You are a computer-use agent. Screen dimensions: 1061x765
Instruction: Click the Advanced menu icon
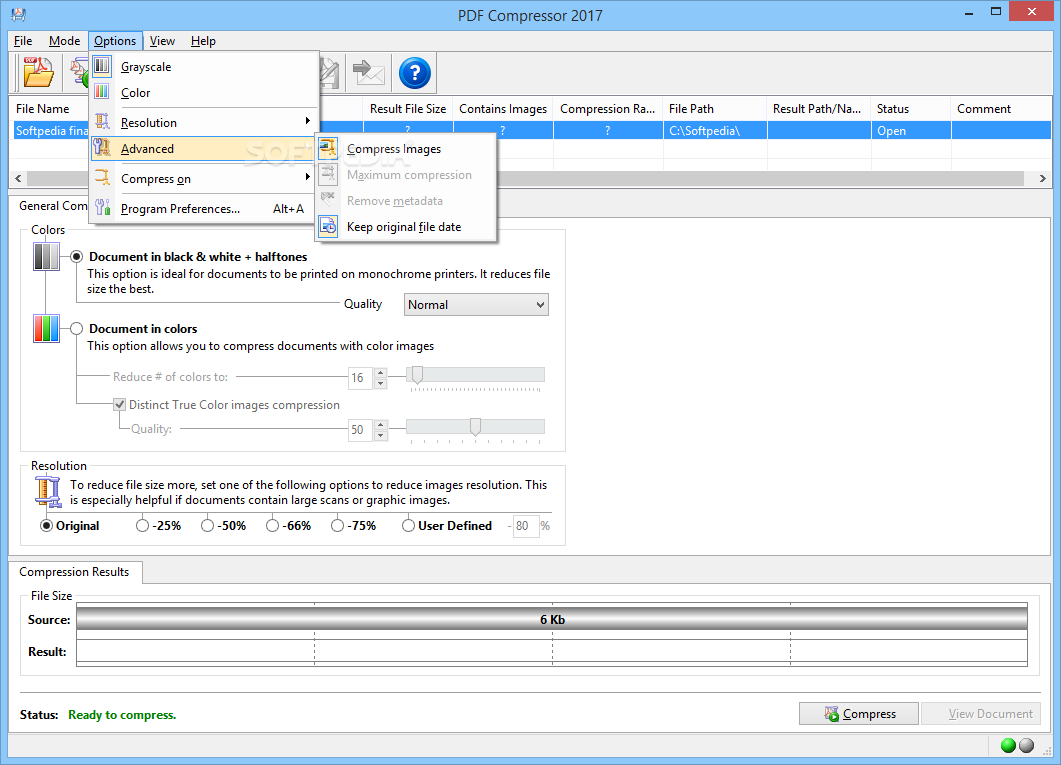[101, 148]
